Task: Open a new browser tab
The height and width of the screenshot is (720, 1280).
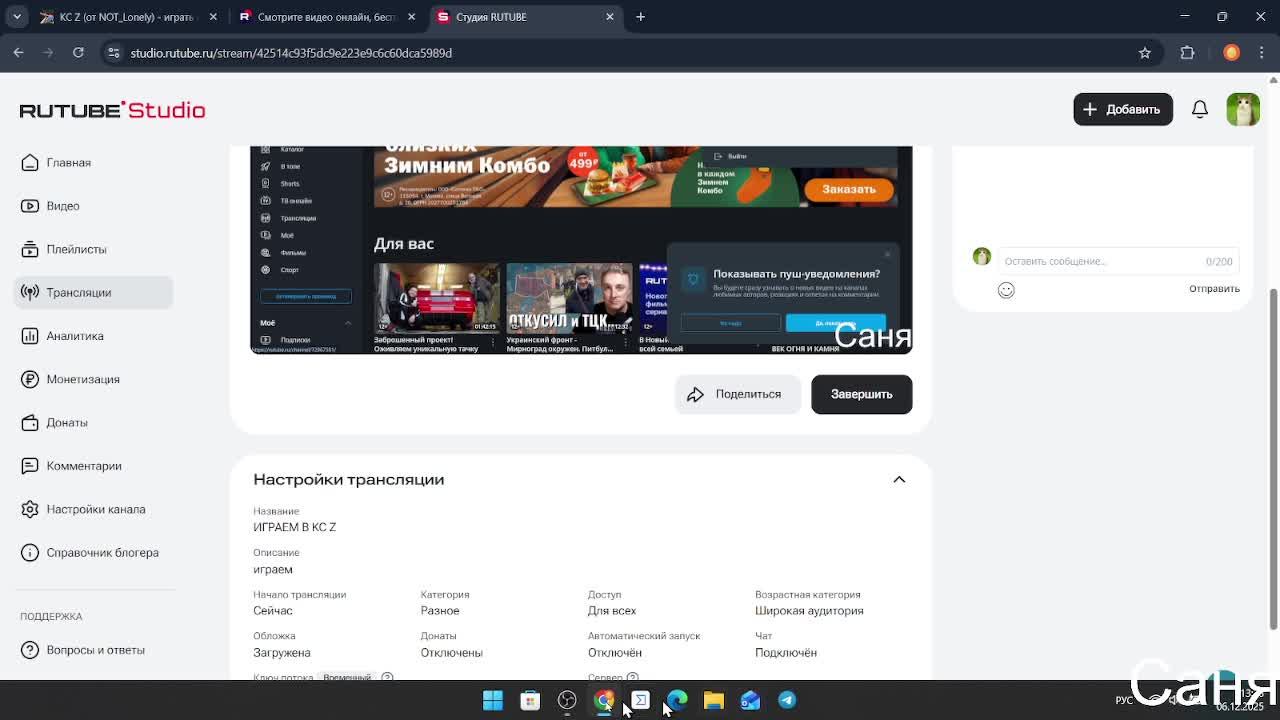Action: pos(641,17)
